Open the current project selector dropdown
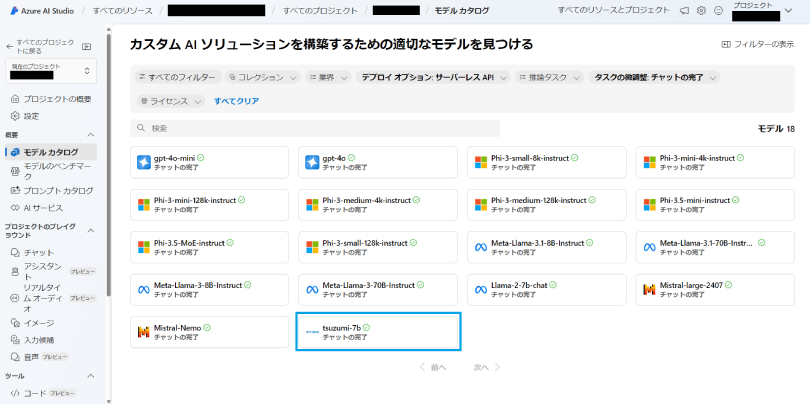 pos(51,70)
